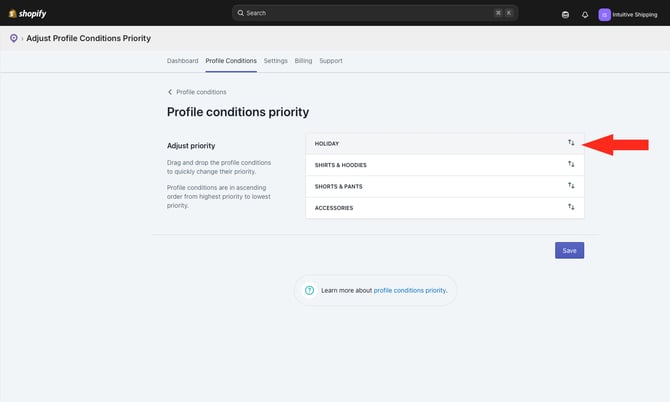Image resolution: width=670 pixels, height=402 pixels.
Task: Open the store icon beside the bell
Action: tap(565, 15)
